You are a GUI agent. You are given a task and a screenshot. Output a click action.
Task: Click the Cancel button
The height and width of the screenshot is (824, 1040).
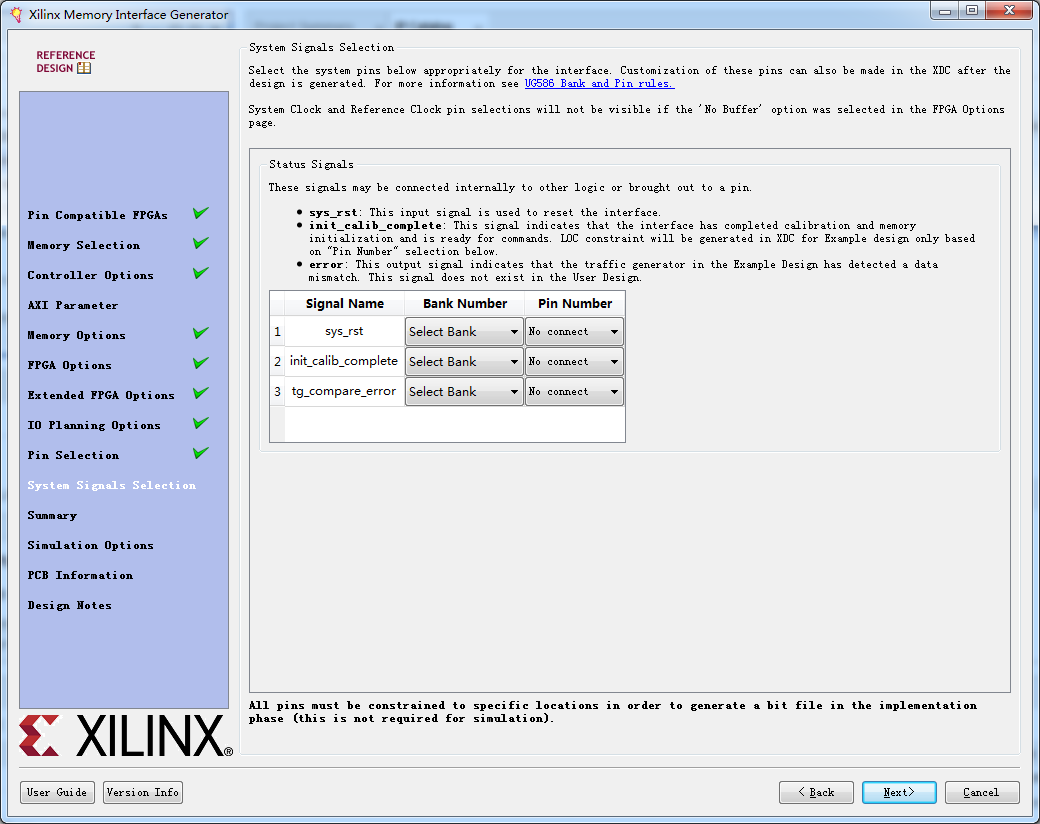click(982, 792)
